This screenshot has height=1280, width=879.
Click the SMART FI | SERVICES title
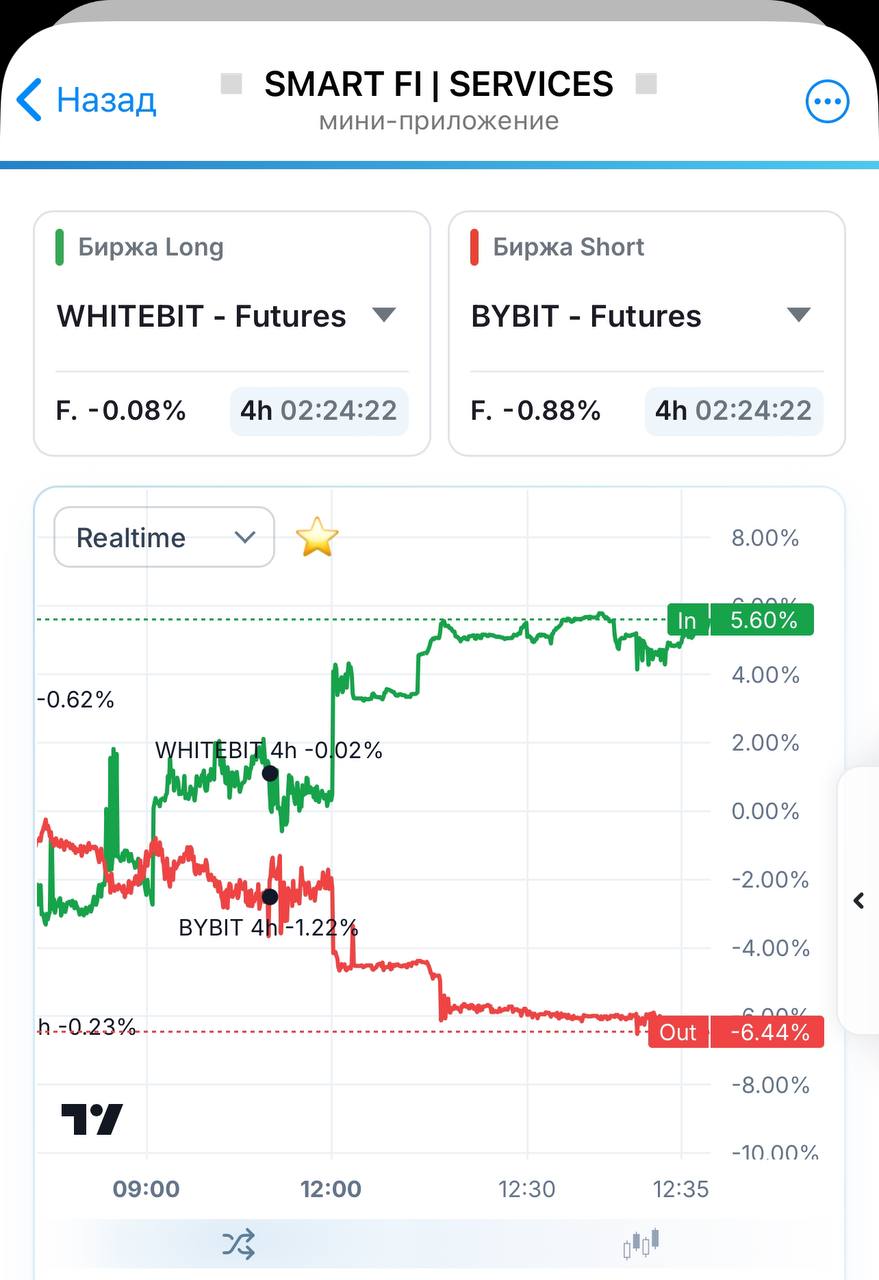(x=438, y=85)
